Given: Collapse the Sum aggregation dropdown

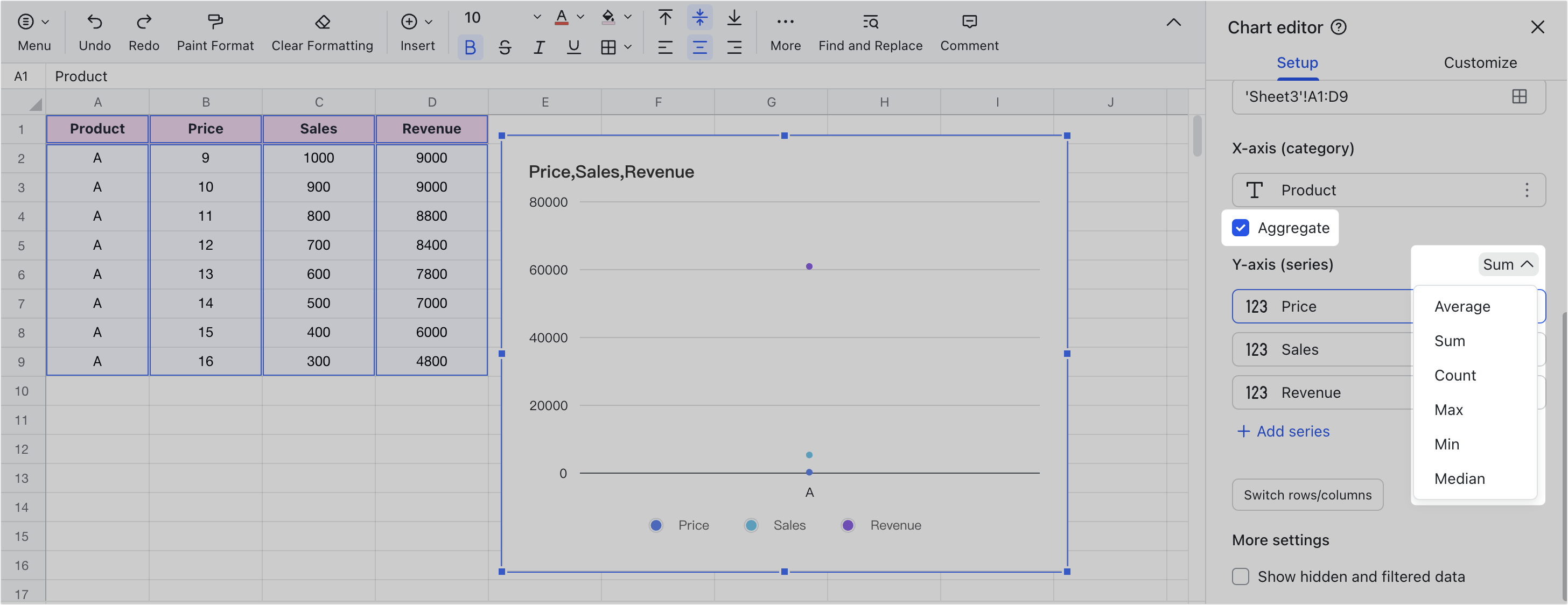Looking at the screenshot, I should click(1508, 264).
